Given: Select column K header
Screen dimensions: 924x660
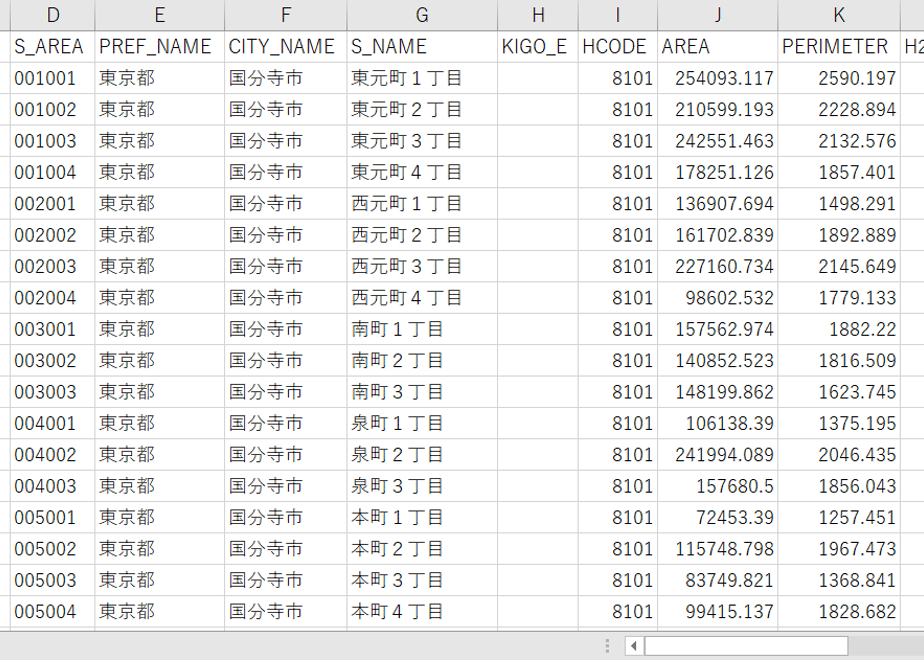Looking at the screenshot, I should pyautogui.click(x=839, y=15).
